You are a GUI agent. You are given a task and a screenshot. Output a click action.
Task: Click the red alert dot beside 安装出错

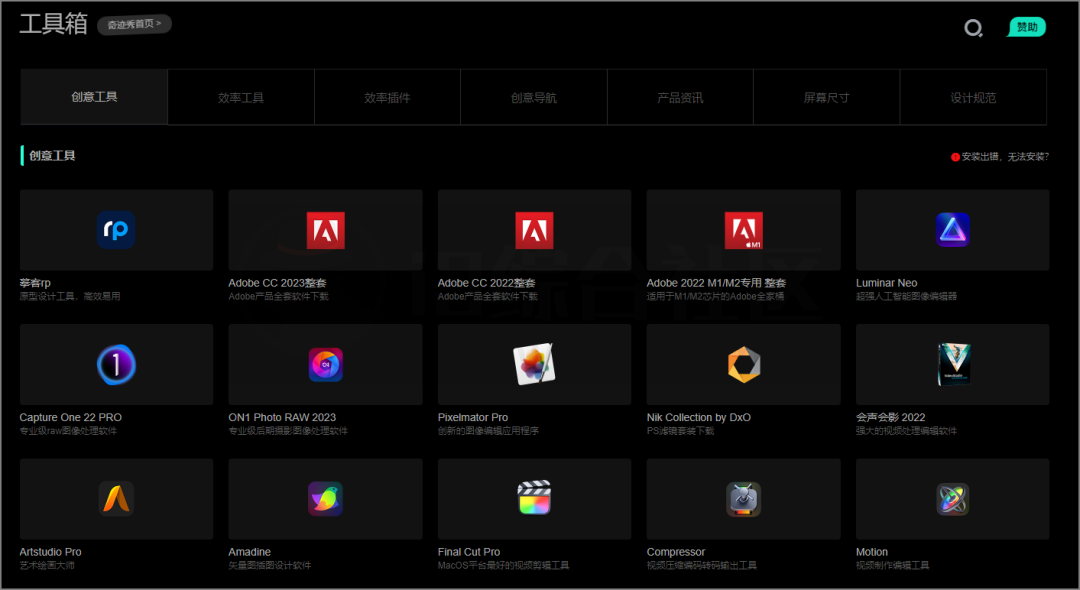coord(955,157)
